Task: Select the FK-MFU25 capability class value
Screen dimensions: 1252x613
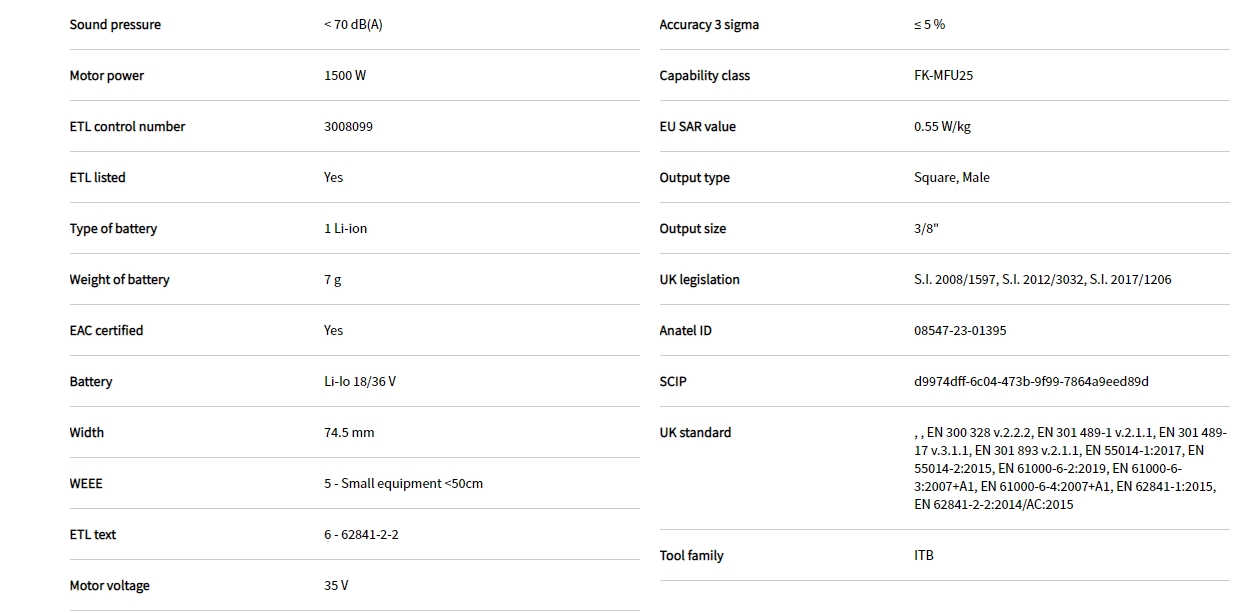Action: (943, 76)
